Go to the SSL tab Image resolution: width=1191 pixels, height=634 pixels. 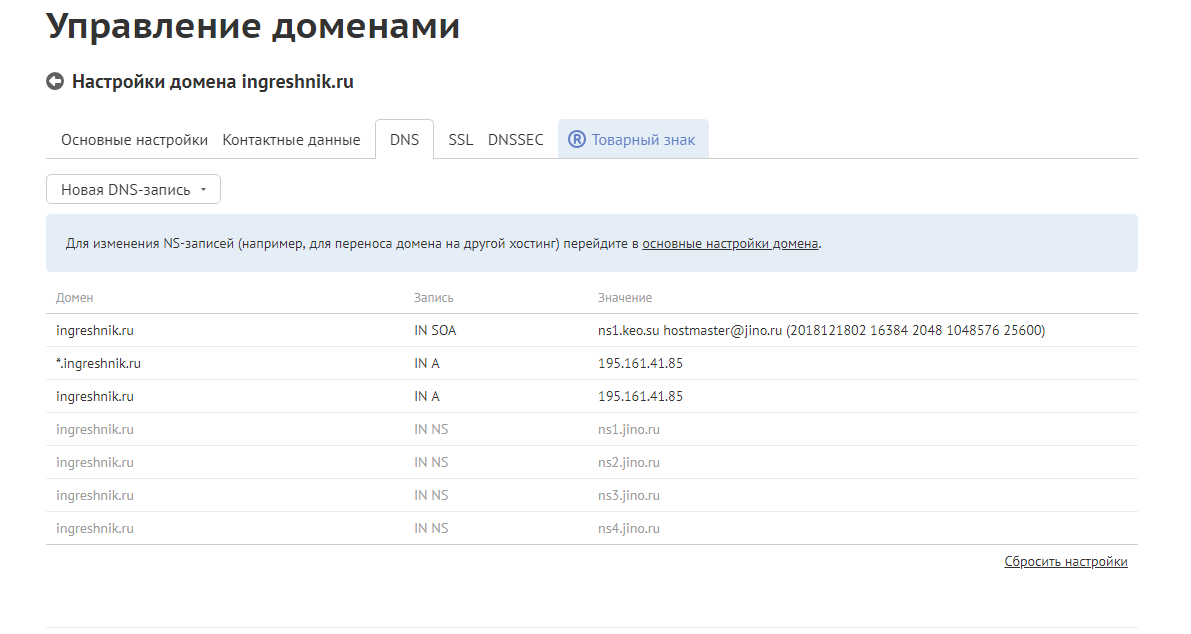(460, 140)
